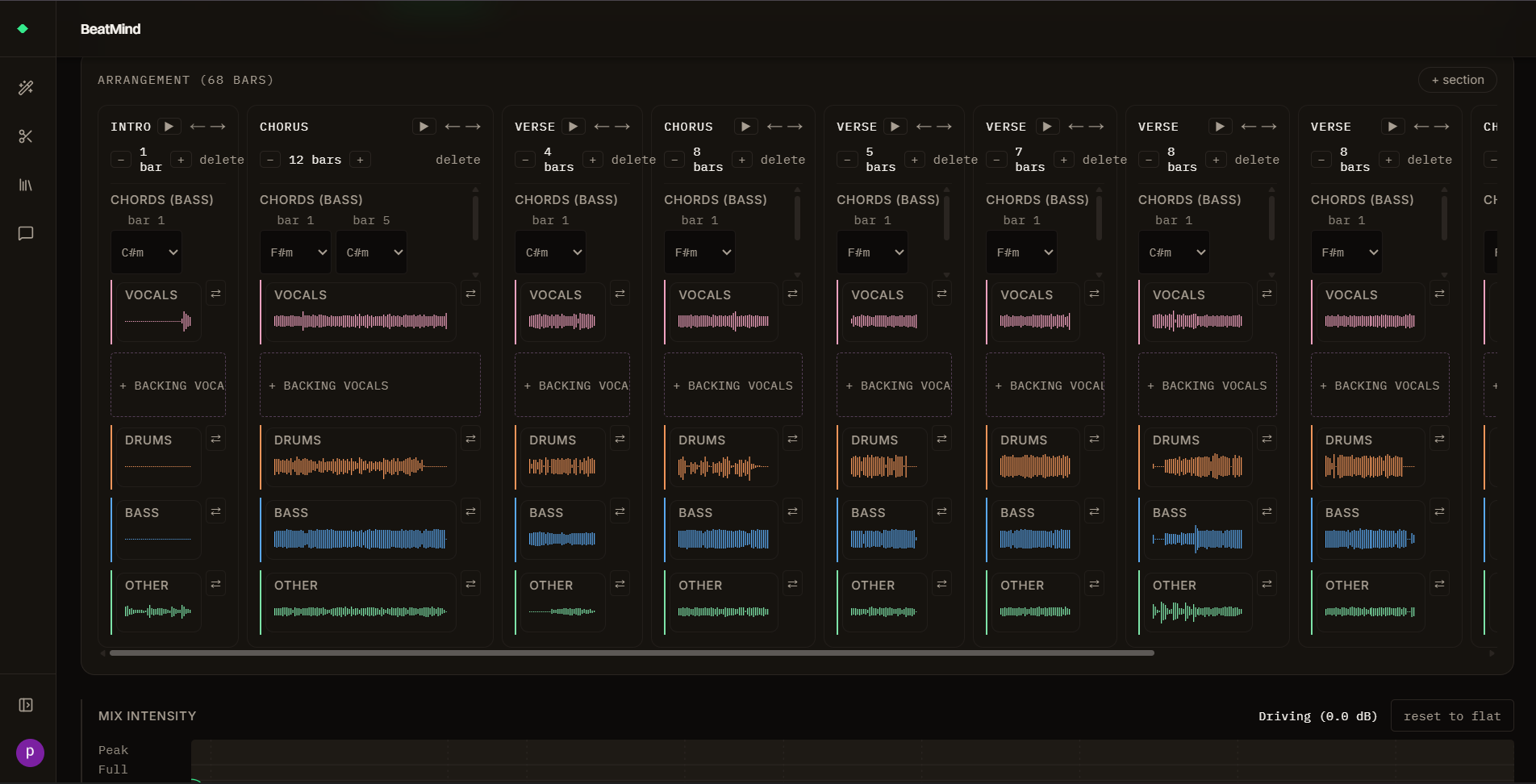Add backing vocals to 12-bar CHORUS
The height and width of the screenshot is (784, 1536).
[370, 386]
